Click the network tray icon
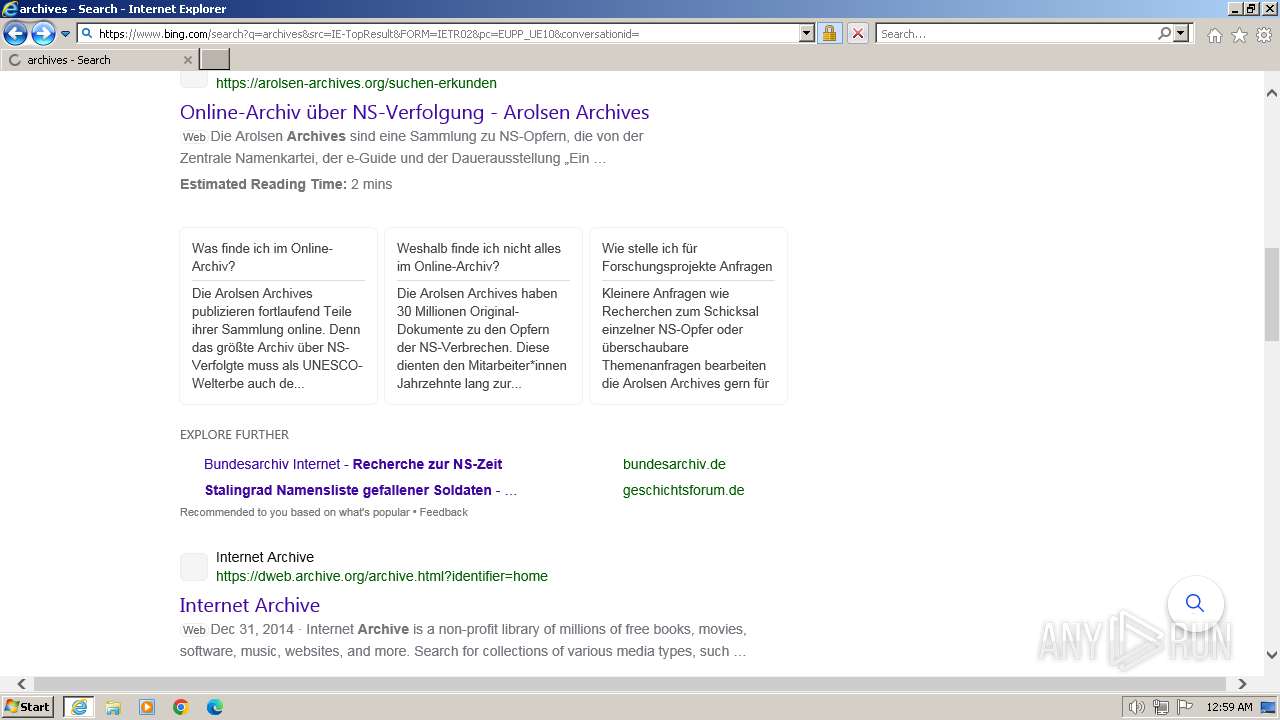The height and width of the screenshot is (720, 1280). click(x=1161, y=707)
